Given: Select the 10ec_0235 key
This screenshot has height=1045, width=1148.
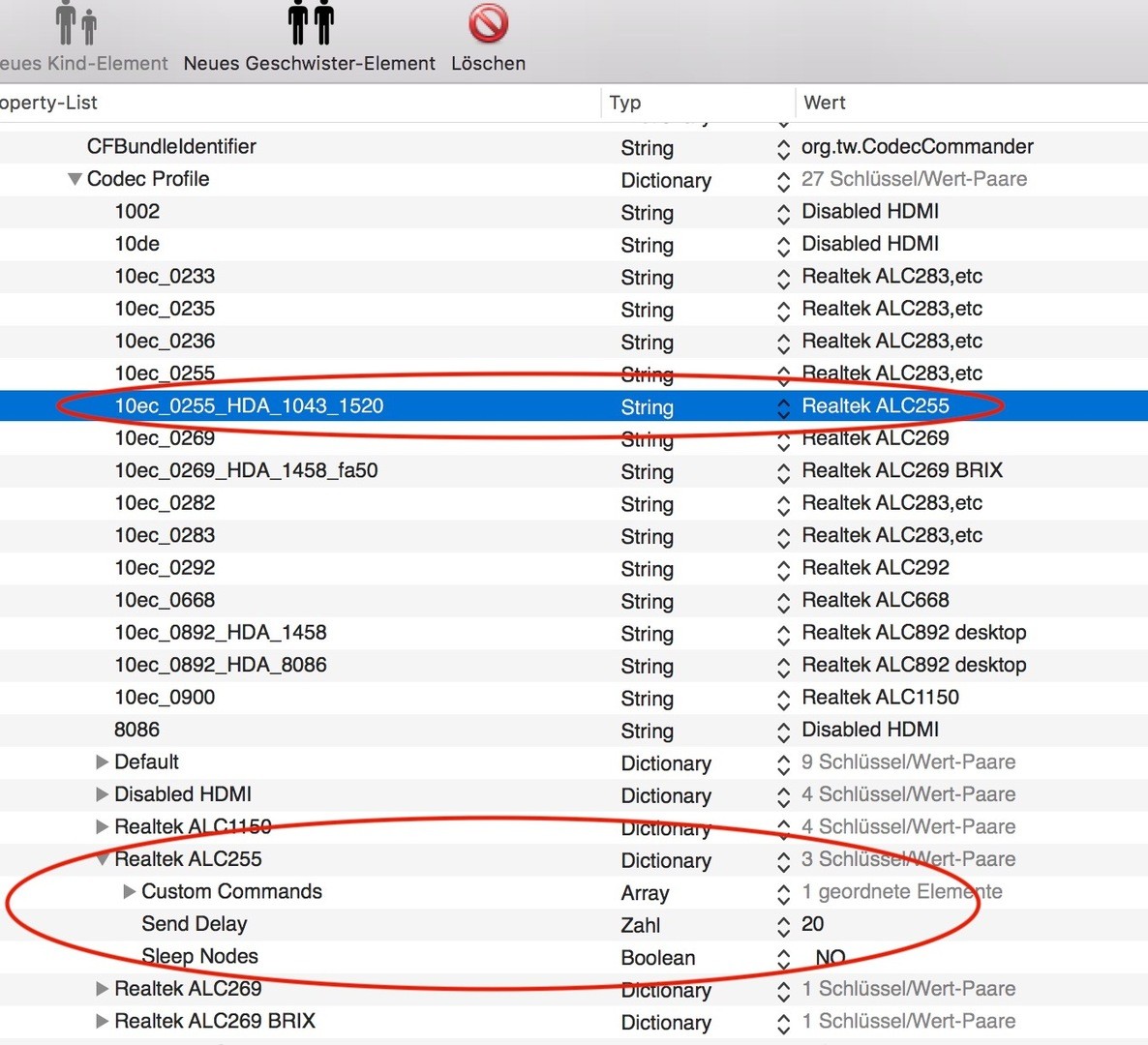Looking at the screenshot, I should pos(165,309).
